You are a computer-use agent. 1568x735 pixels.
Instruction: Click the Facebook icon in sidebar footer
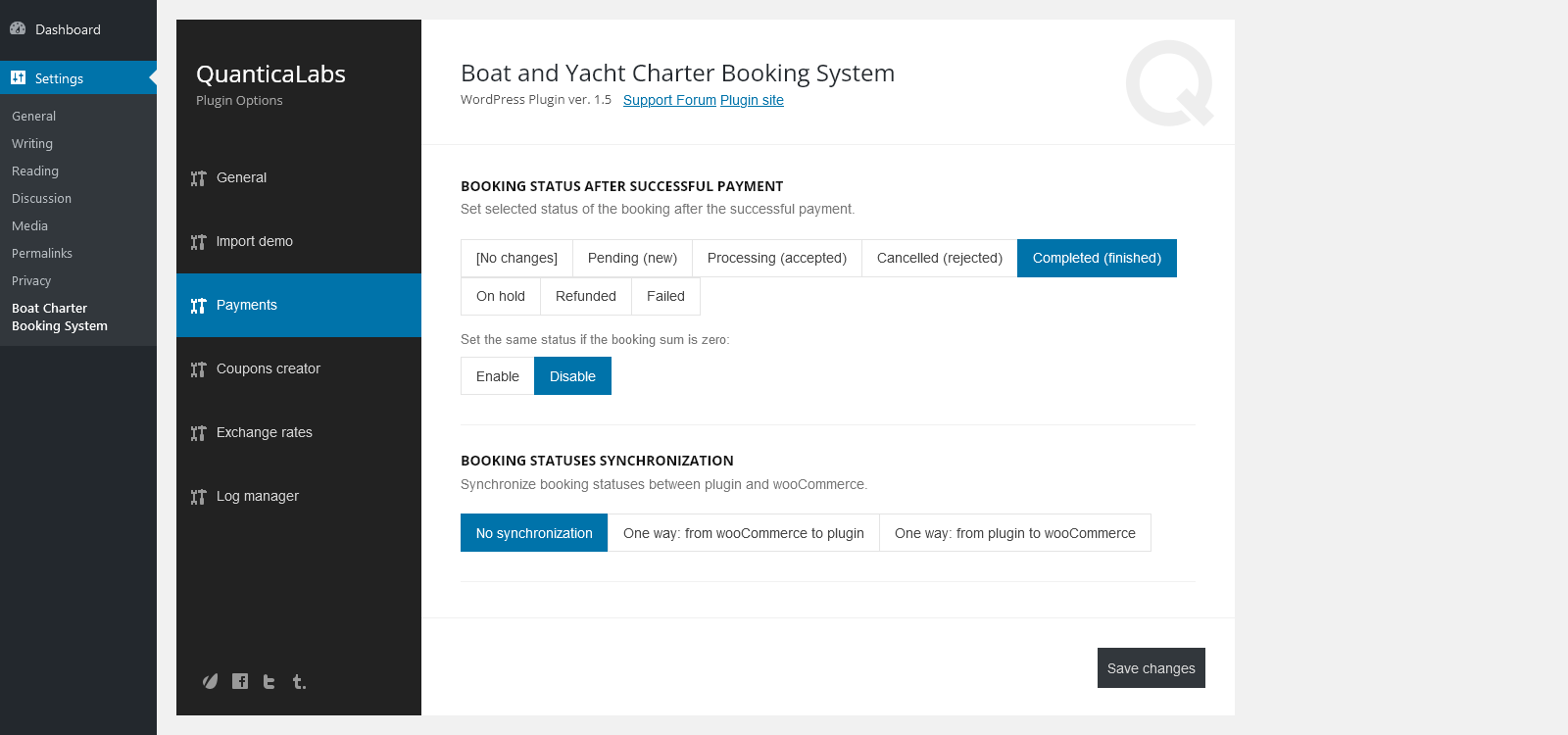coord(240,681)
